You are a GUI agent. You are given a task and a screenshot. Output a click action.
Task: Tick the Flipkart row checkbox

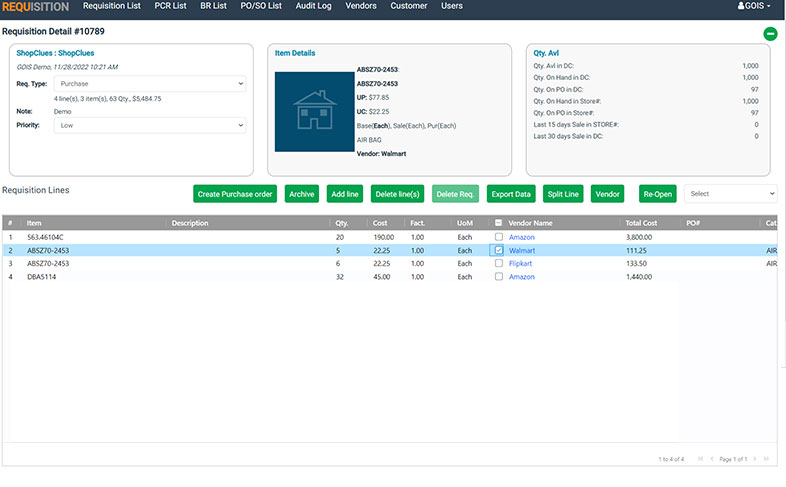499,263
